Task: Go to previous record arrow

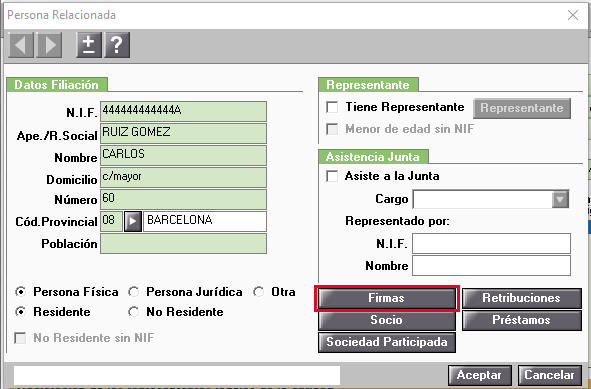Action: 21,45
